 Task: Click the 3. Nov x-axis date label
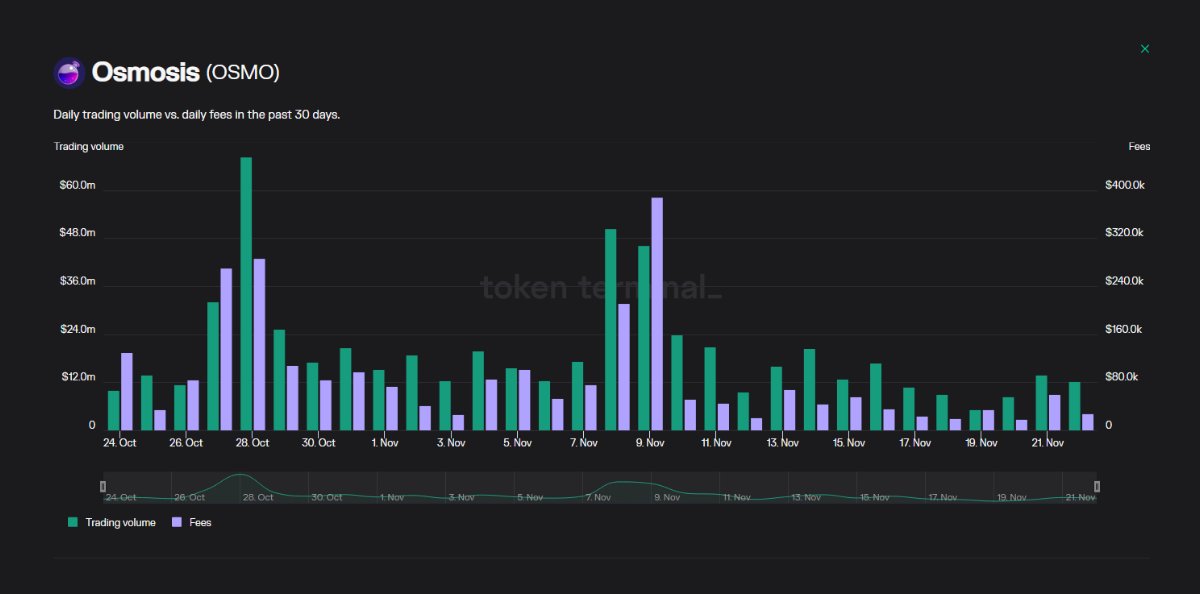[451, 442]
